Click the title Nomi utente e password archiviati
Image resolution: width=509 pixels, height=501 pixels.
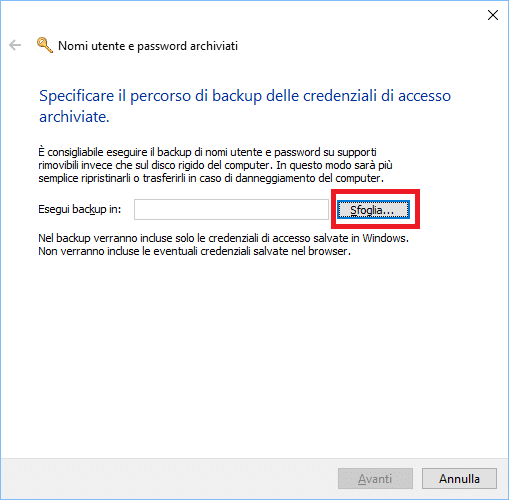coord(148,46)
